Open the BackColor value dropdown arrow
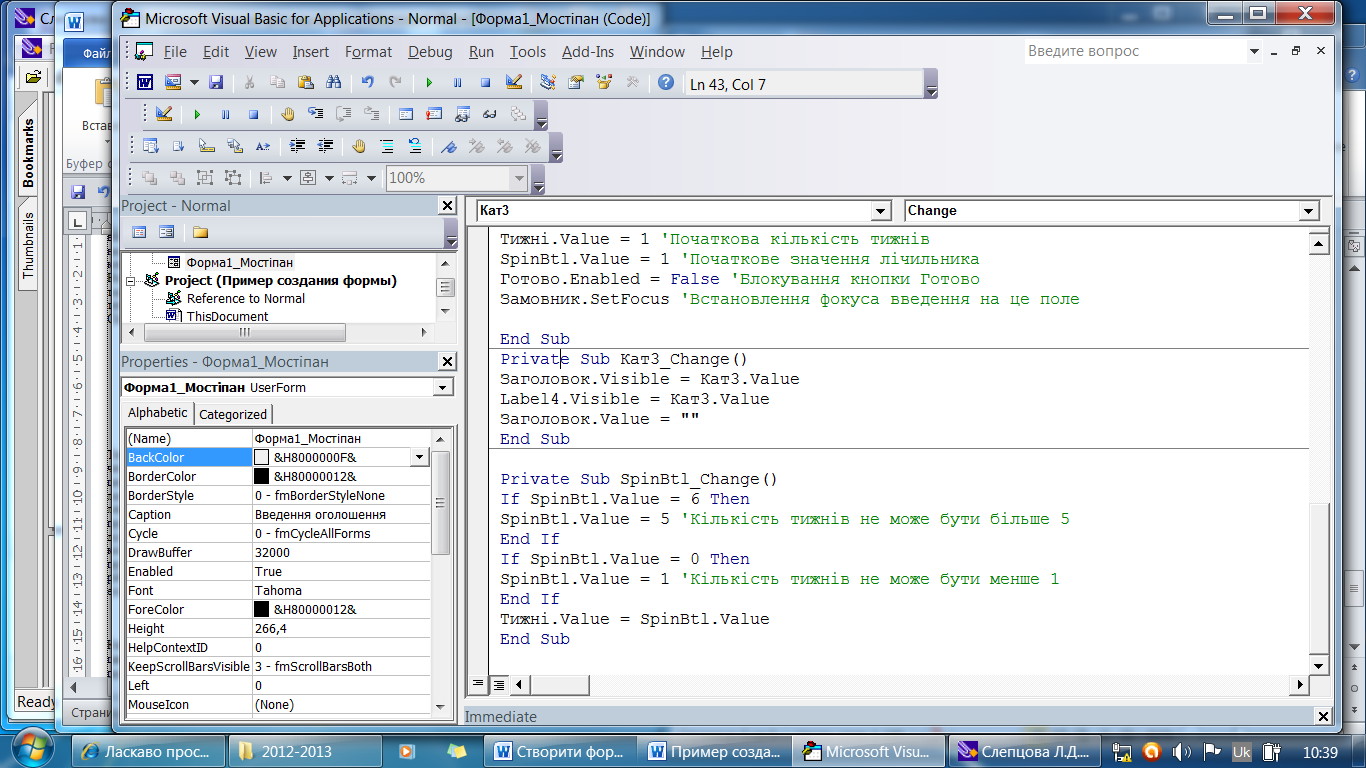This screenshot has height=768, width=1366. (x=419, y=457)
